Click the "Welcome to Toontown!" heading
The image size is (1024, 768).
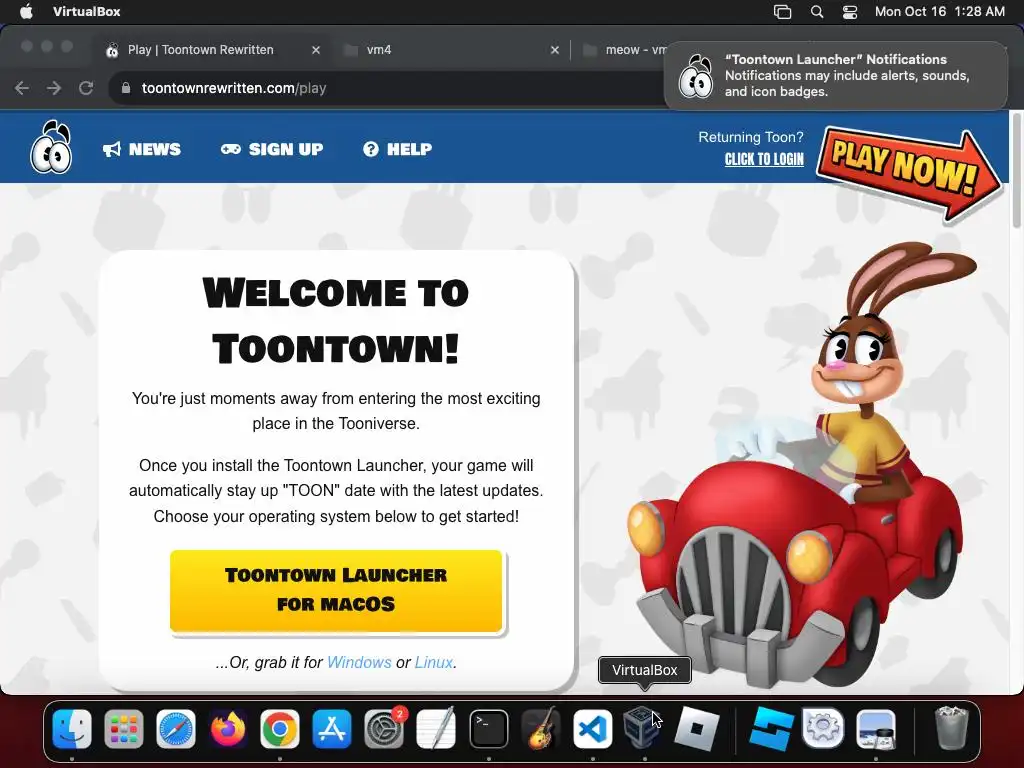coord(336,320)
